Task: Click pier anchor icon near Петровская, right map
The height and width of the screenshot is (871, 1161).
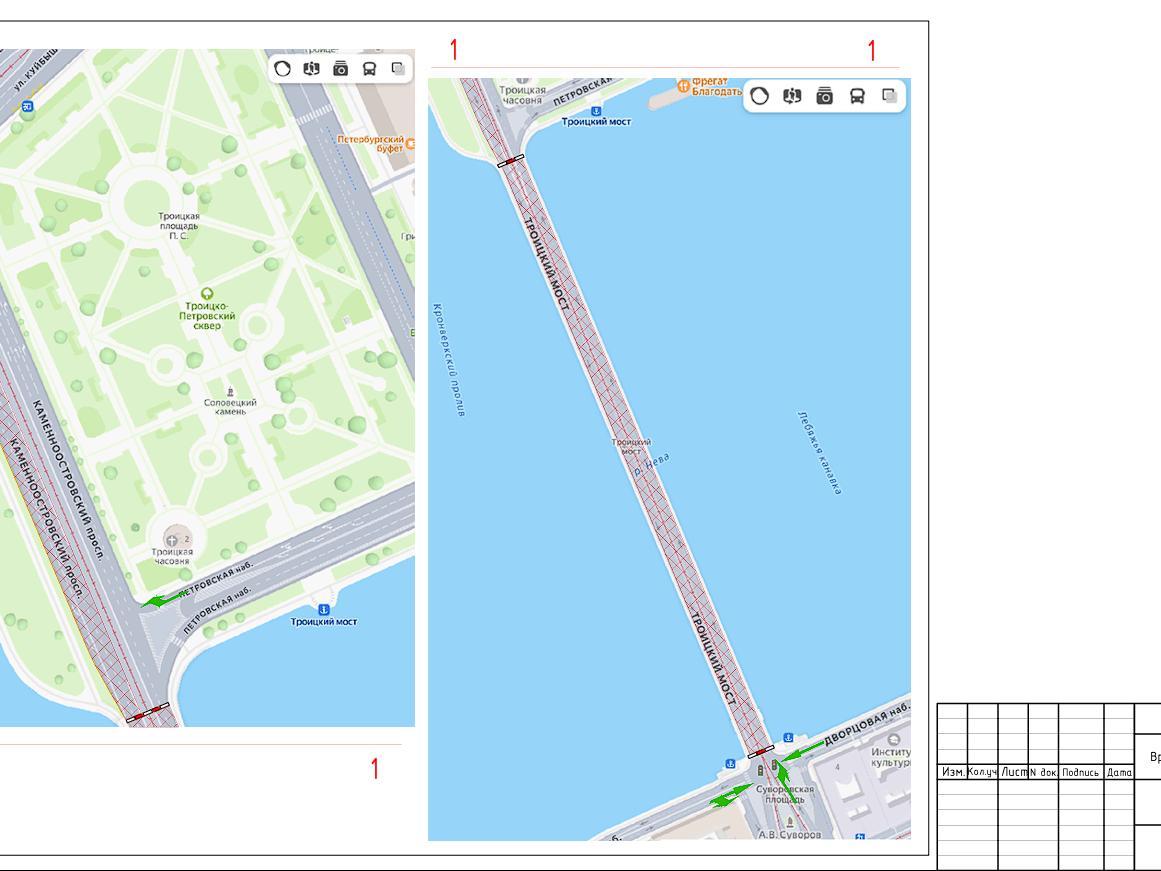Action: click(x=595, y=111)
